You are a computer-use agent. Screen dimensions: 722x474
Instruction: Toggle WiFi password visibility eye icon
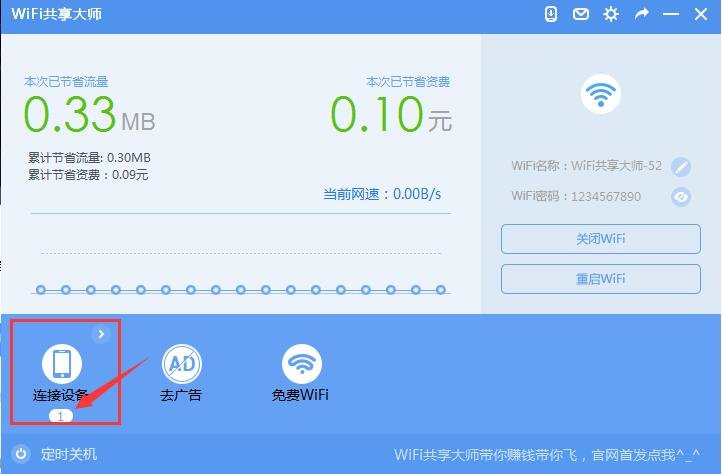point(681,197)
